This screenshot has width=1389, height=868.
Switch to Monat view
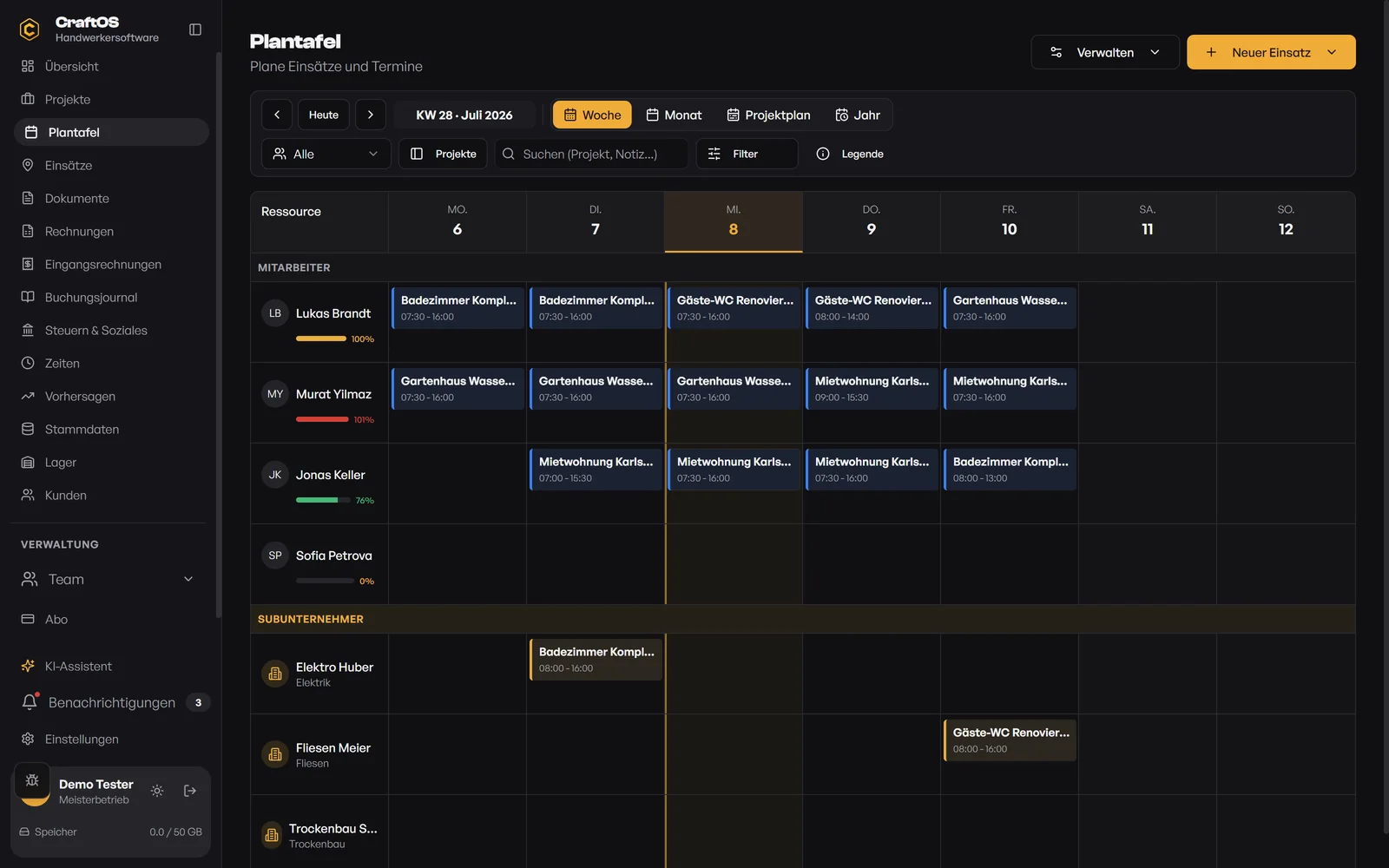(x=674, y=115)
